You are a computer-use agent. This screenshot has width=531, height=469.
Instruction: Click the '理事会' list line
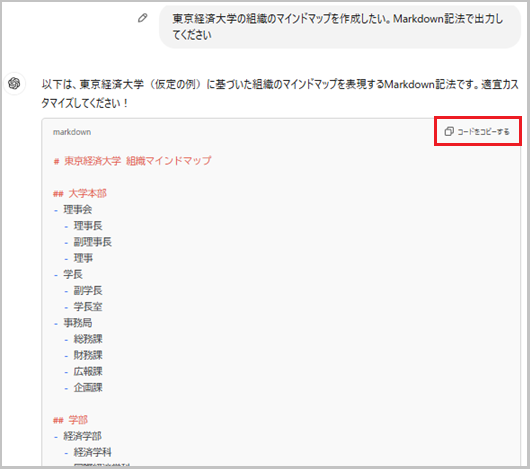[73, 210]
